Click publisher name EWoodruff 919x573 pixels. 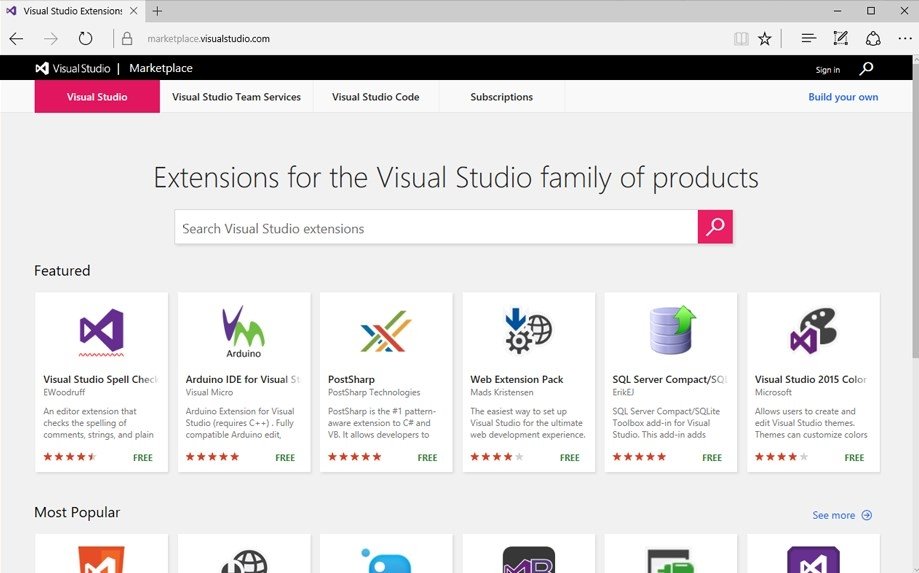(x=64, y=392)
